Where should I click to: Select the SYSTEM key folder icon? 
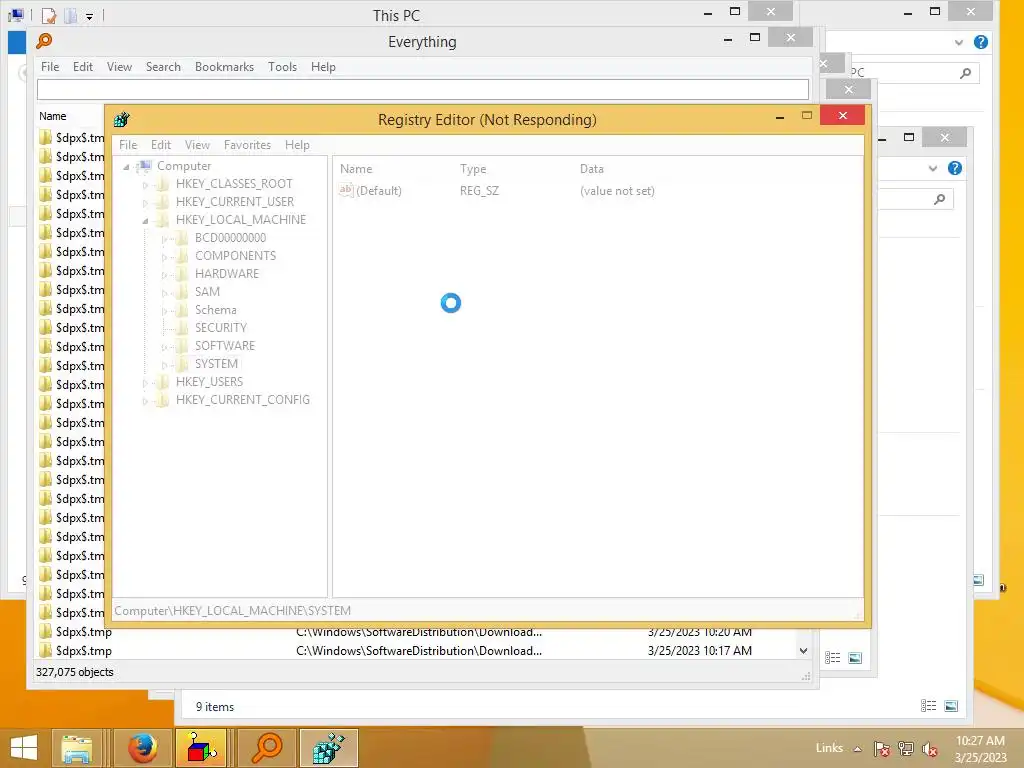[x=182, y=364]
